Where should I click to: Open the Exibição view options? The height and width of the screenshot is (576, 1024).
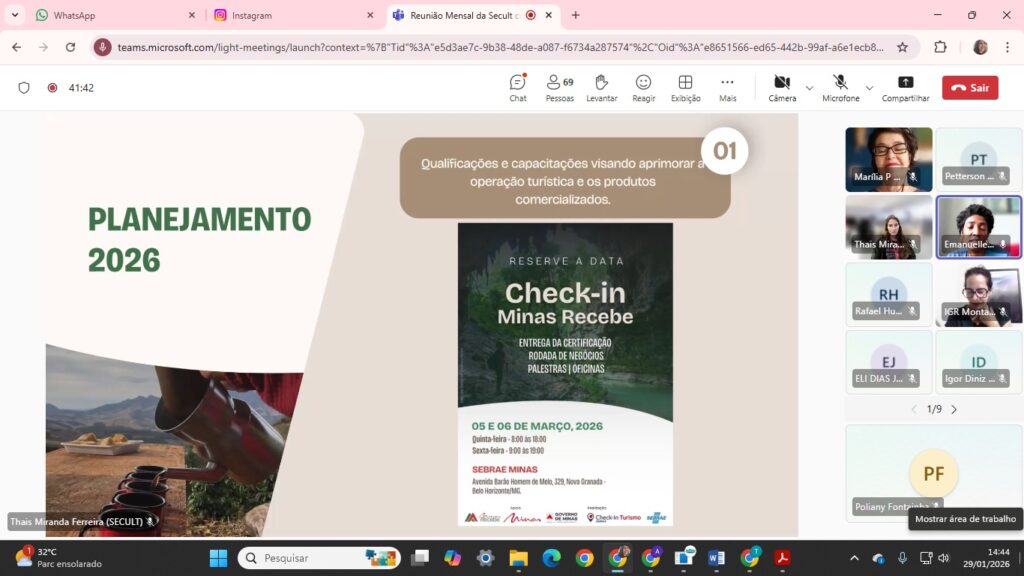point(685,87)
